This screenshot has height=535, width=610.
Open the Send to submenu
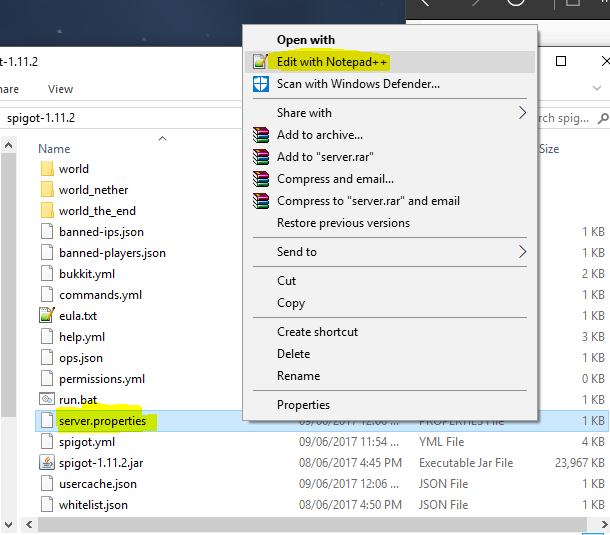[390, 252]
